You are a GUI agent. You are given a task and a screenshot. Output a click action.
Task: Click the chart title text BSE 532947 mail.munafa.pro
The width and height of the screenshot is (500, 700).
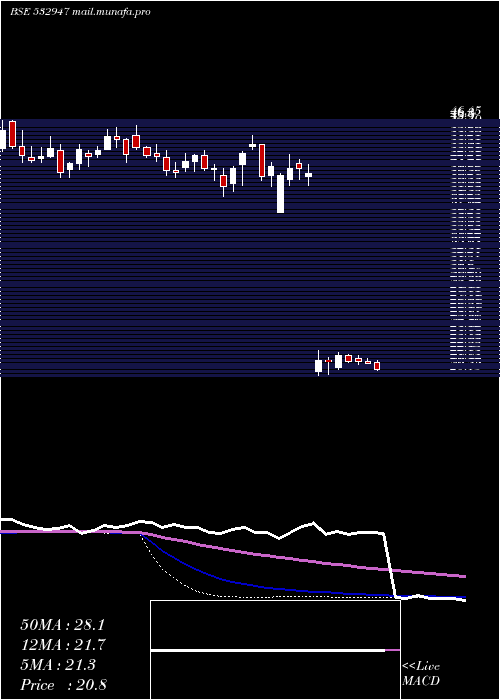coord(80,12)
